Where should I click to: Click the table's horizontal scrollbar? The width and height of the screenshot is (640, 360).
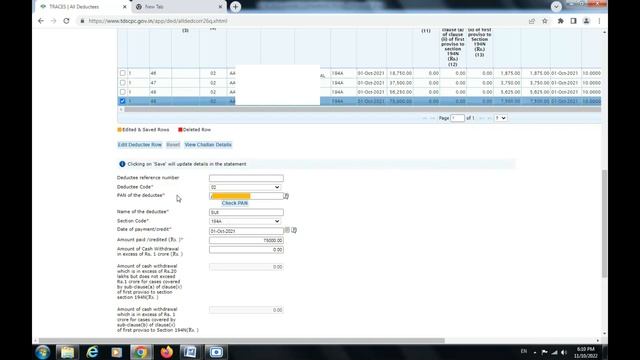[362, 109]
